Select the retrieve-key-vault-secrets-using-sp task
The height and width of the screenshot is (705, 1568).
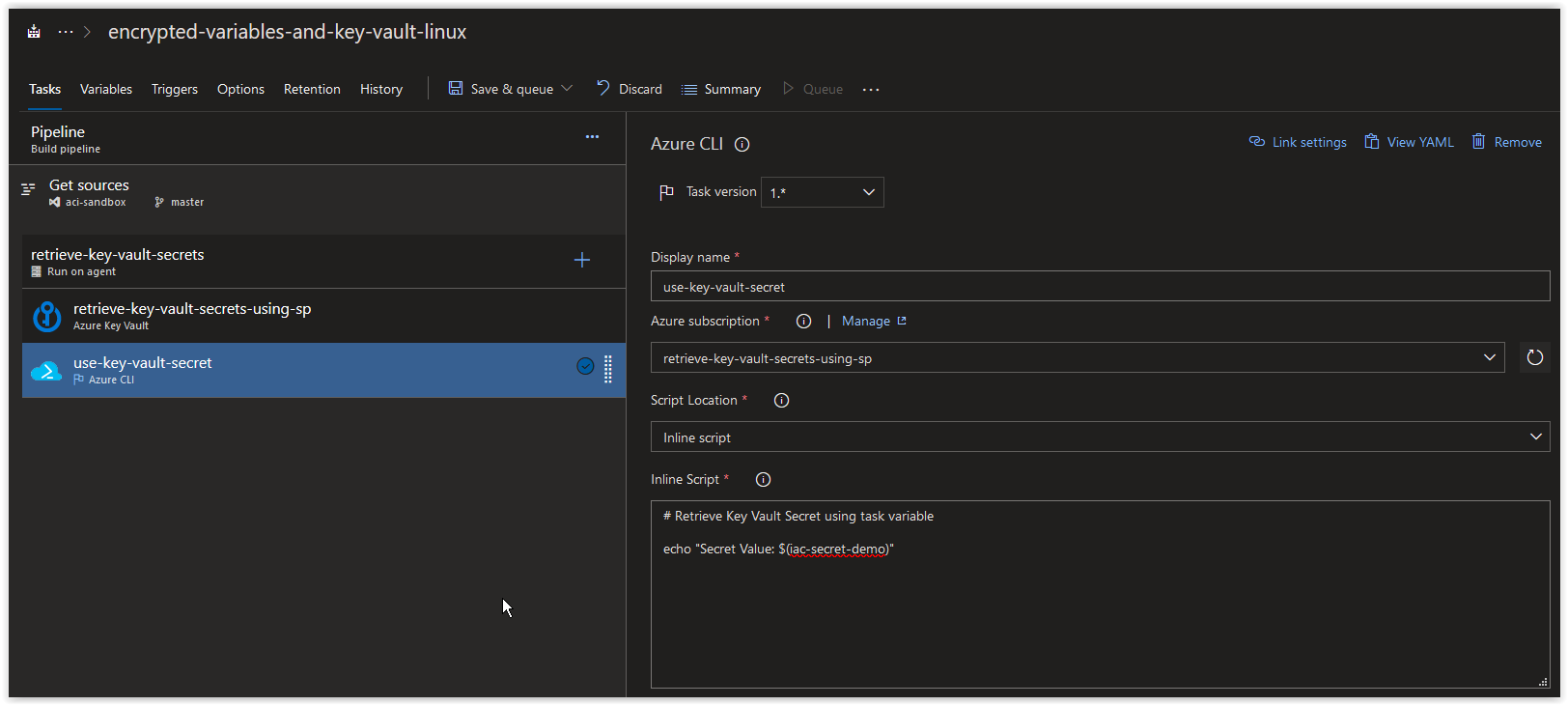(x=323, y=316)
